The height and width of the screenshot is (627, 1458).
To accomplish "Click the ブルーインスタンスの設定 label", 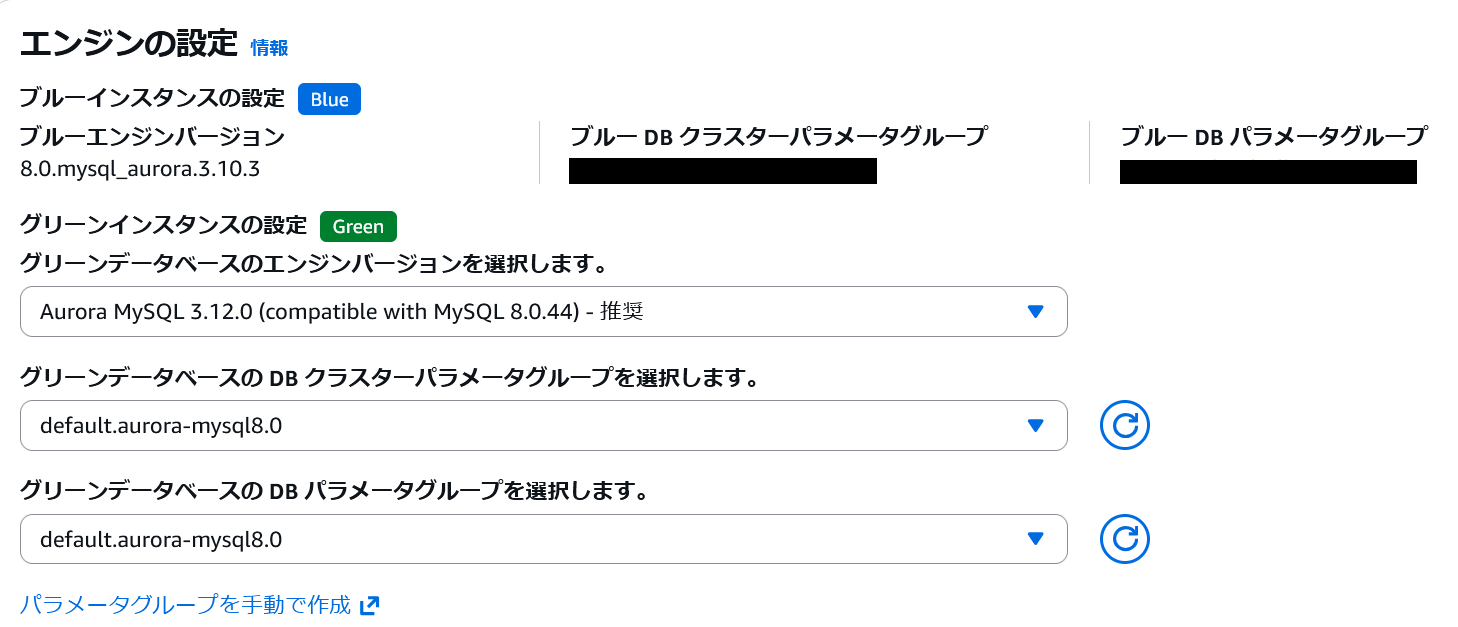I will pos(152,99).
